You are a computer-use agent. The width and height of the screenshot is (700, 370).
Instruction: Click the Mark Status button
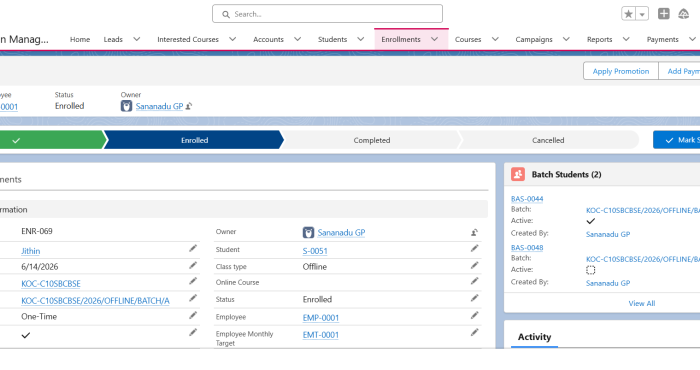click(x=677, y=140)
